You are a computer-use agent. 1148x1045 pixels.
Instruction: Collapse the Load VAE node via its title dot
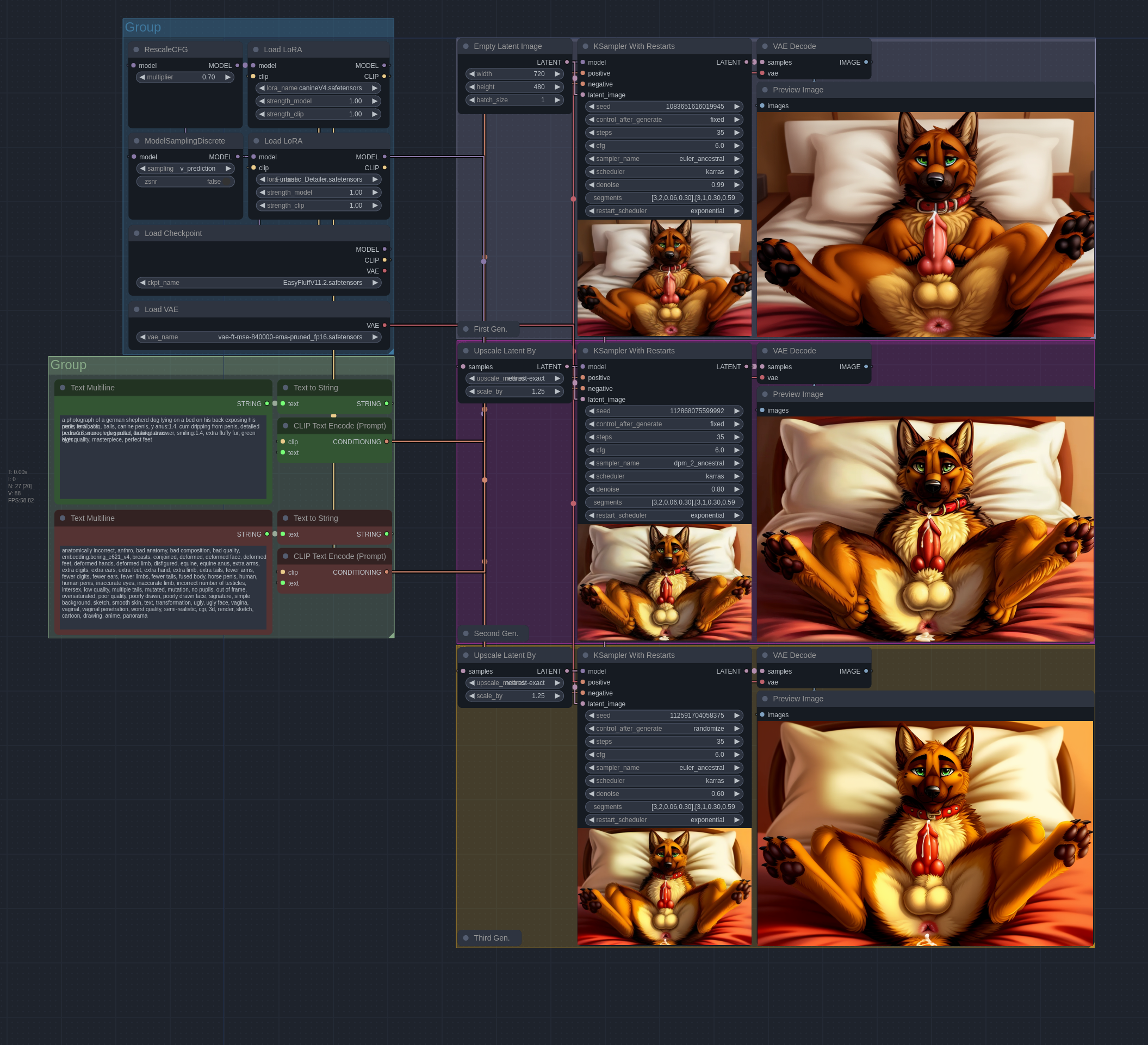point(136,309)
